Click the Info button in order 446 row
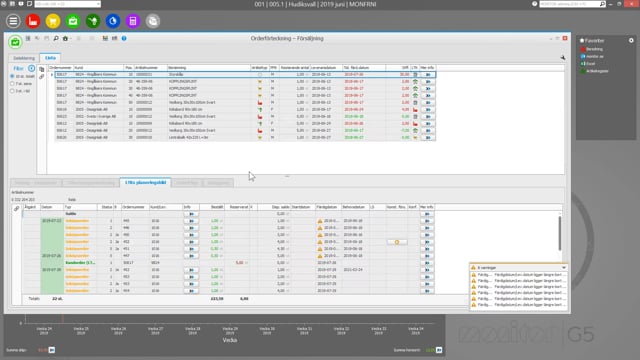Viewport: 640px width, 360px height. 191,228
